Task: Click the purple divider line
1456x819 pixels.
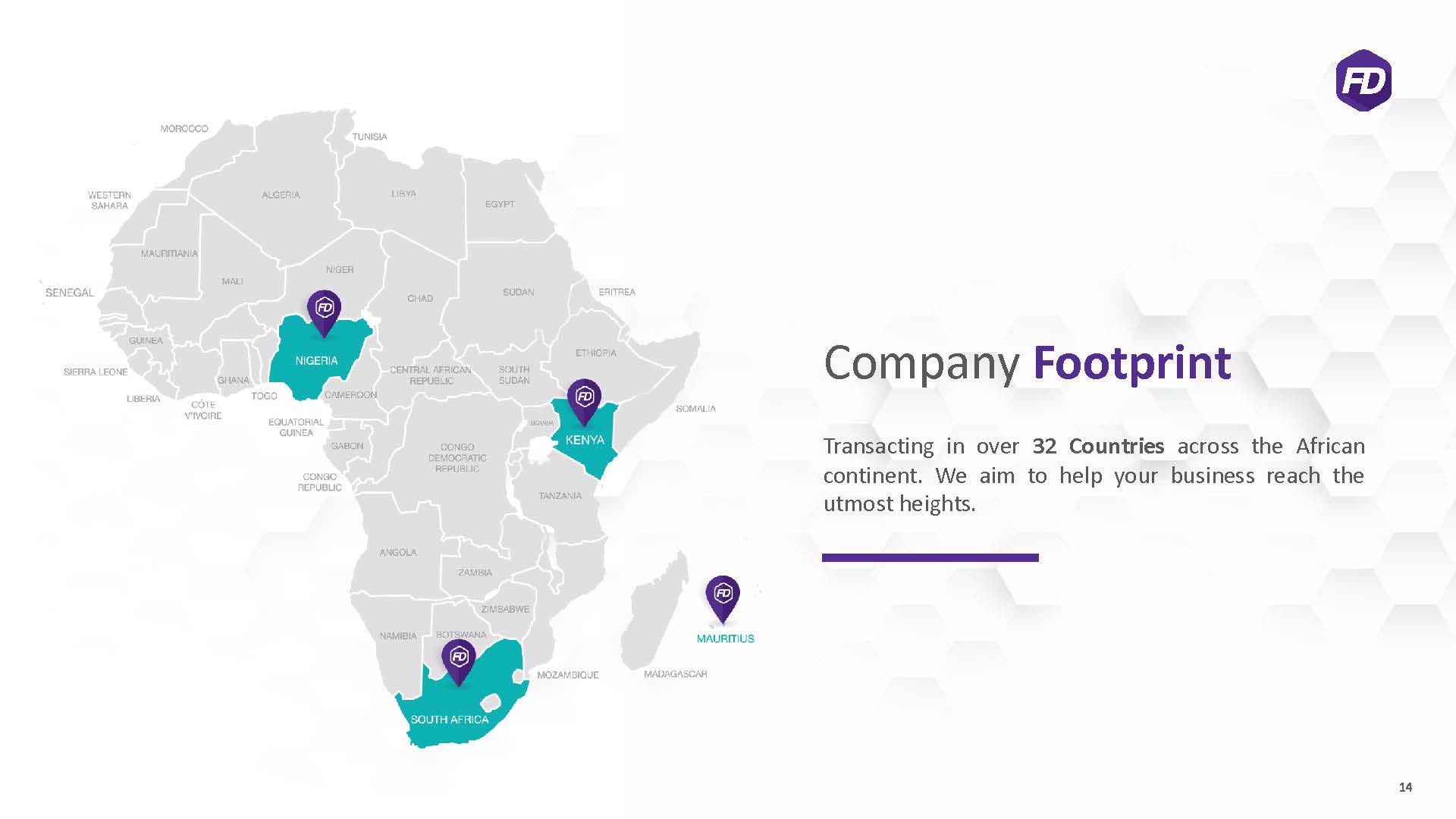Action: (930, 557)
